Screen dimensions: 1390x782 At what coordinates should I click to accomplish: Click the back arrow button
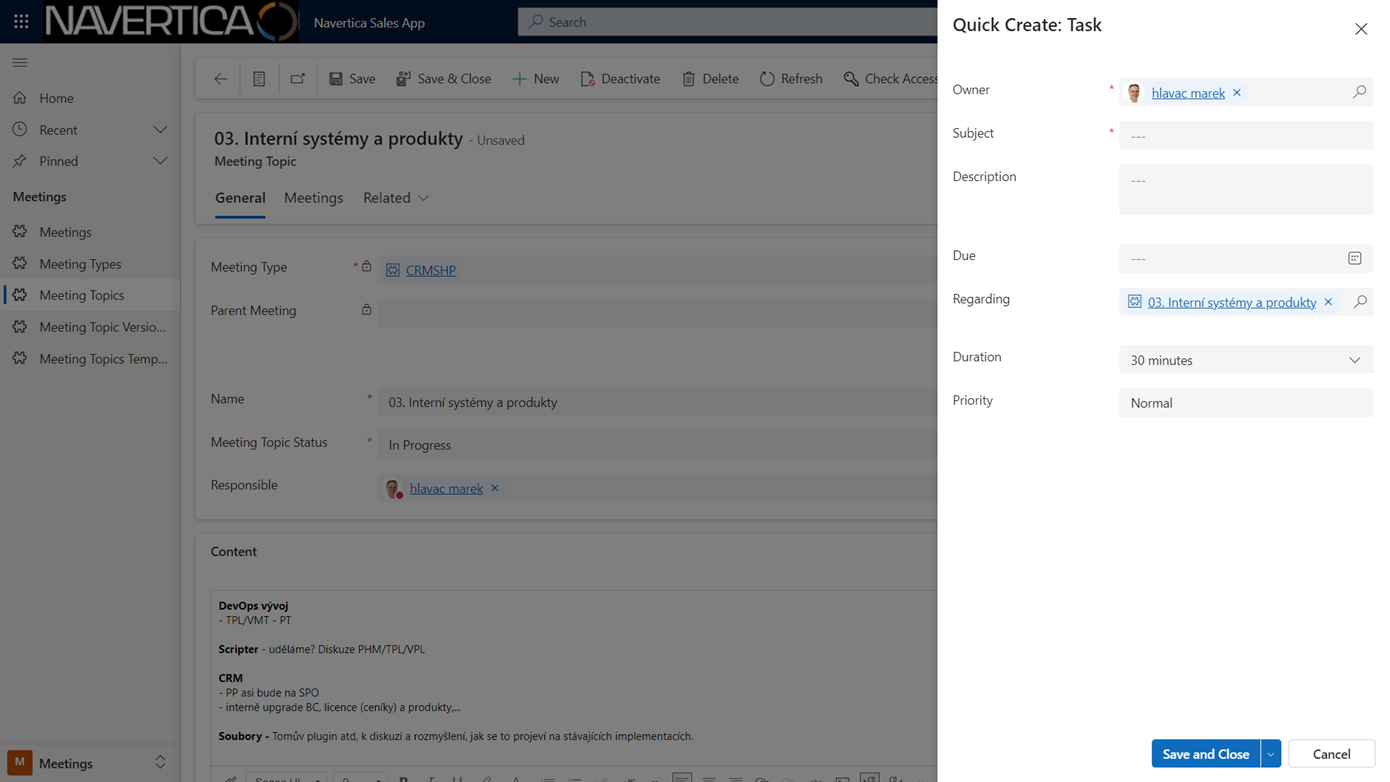click(221, 79)
